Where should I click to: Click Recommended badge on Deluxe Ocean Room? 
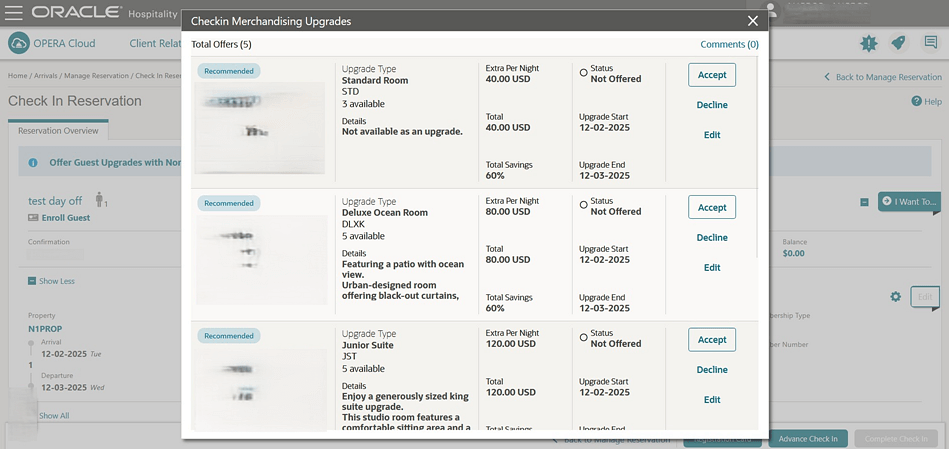tap(229, 203)
